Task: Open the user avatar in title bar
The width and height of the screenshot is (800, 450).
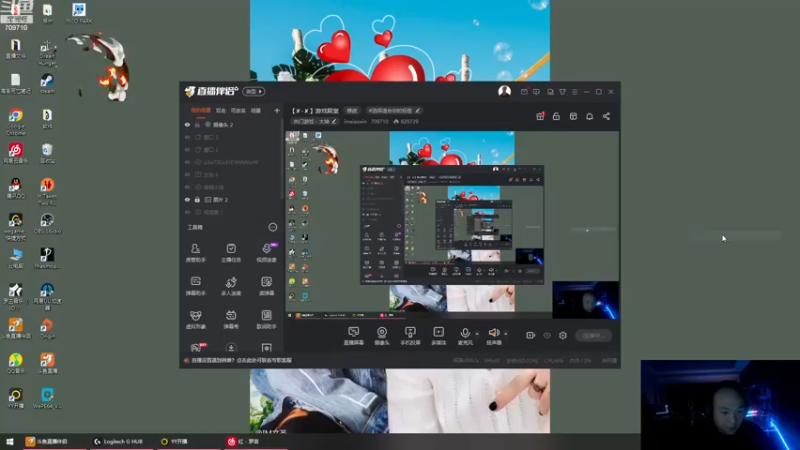Action: [505, 91]
